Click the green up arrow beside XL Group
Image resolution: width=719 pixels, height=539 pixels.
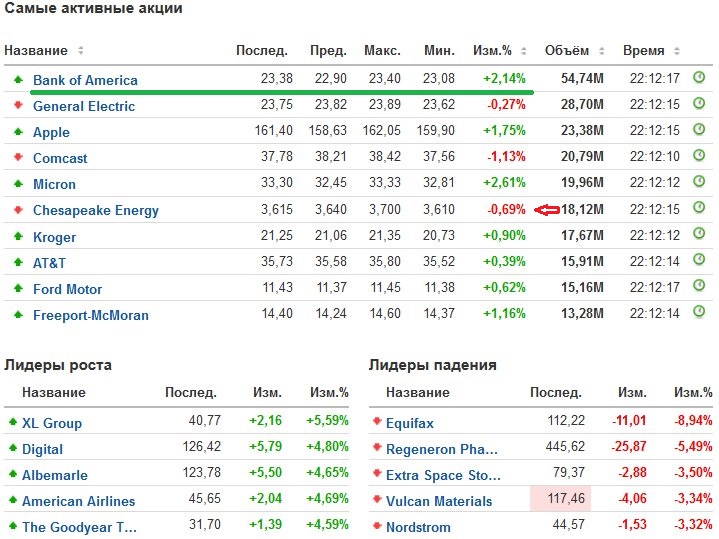pyautogui.click(x=12, y=422)
